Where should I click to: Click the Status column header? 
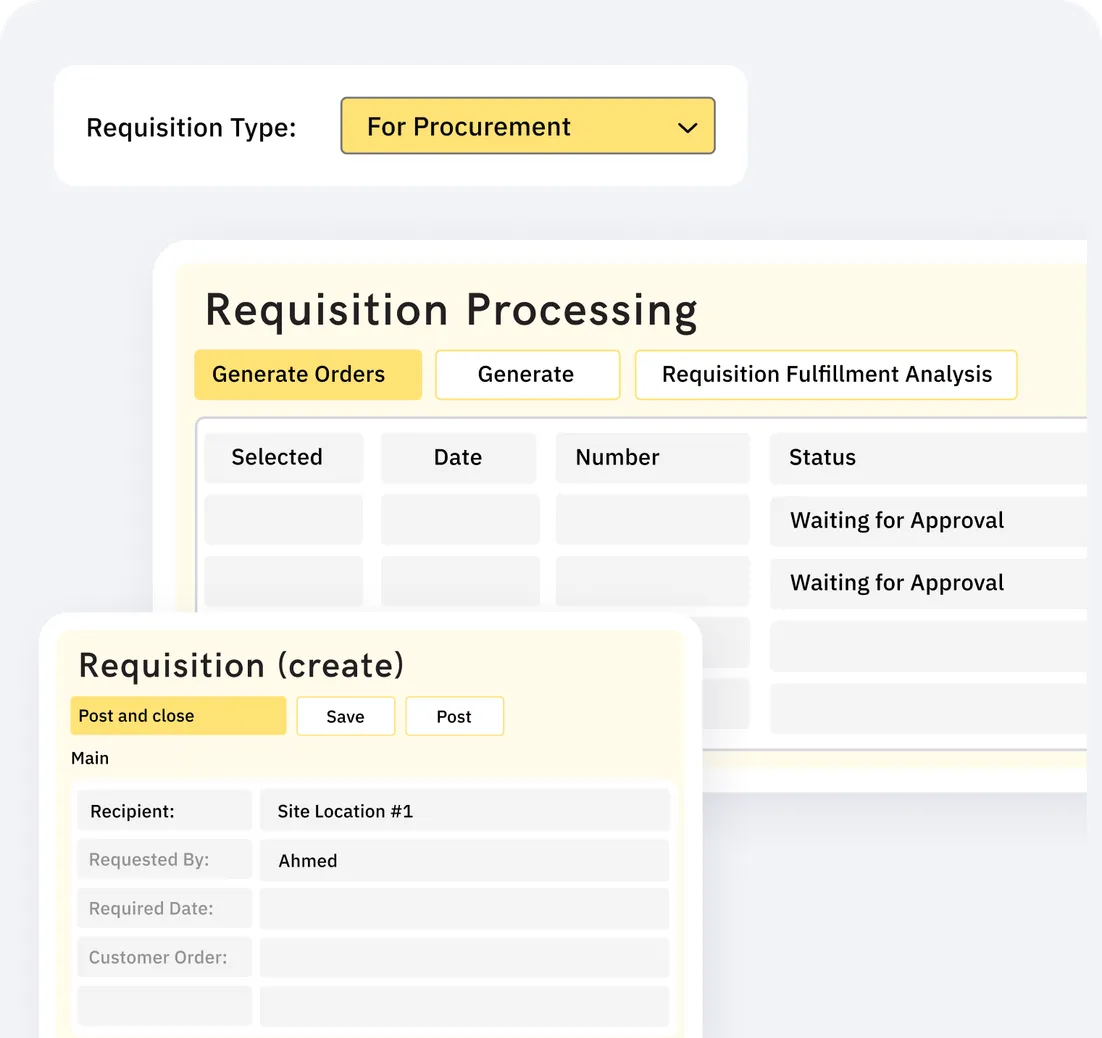pos(928,458)
